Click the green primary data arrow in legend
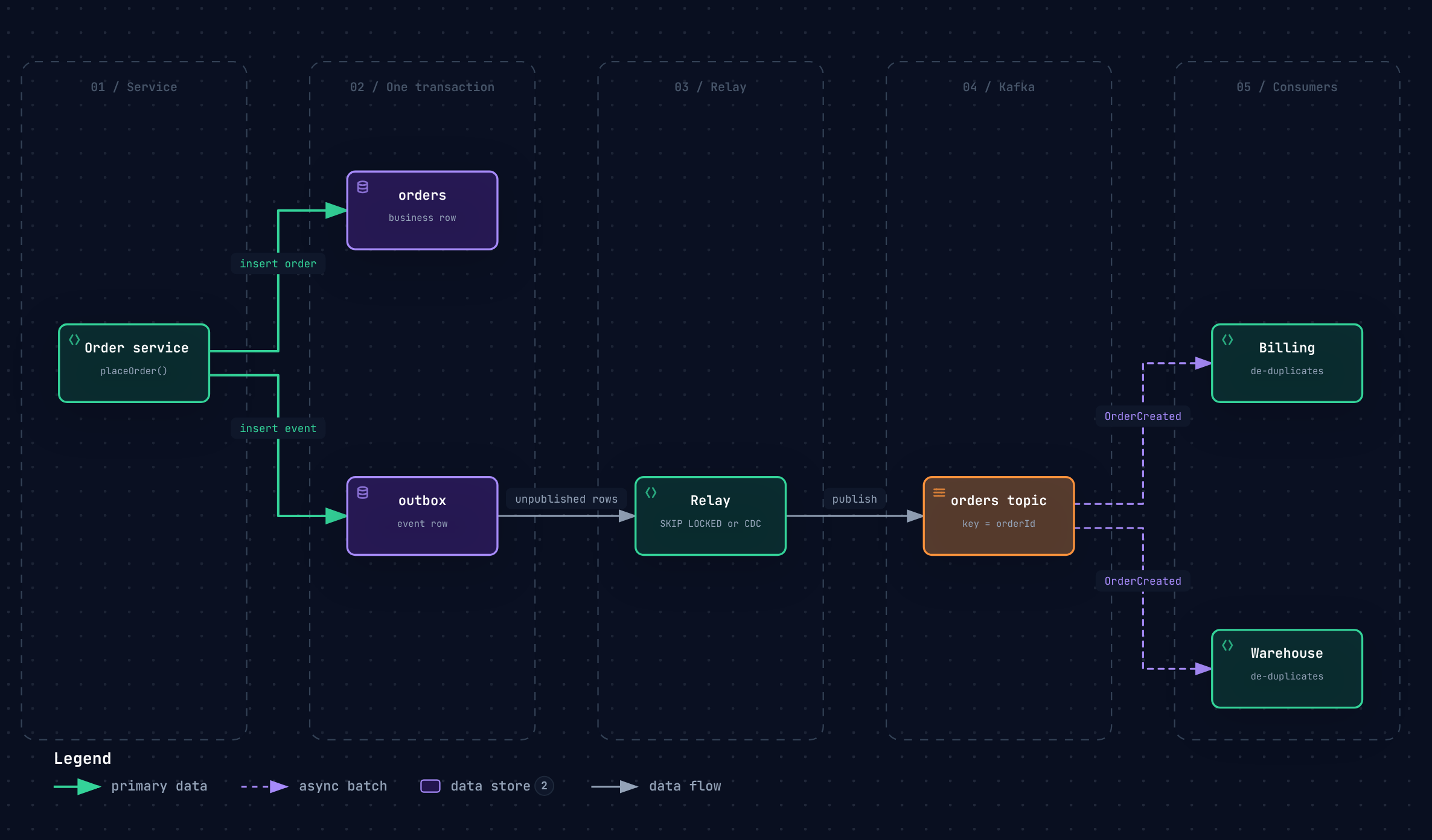 tap(77, 786)
